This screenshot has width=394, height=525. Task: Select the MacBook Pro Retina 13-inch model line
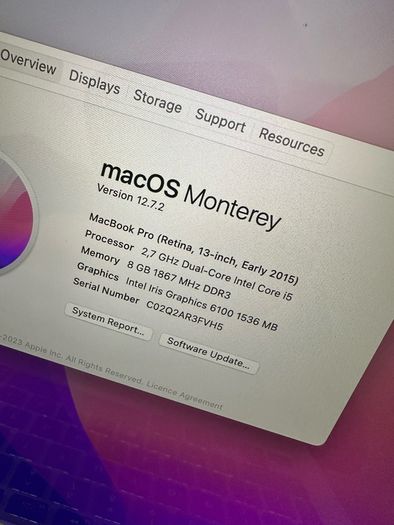[x=193, y=249]
